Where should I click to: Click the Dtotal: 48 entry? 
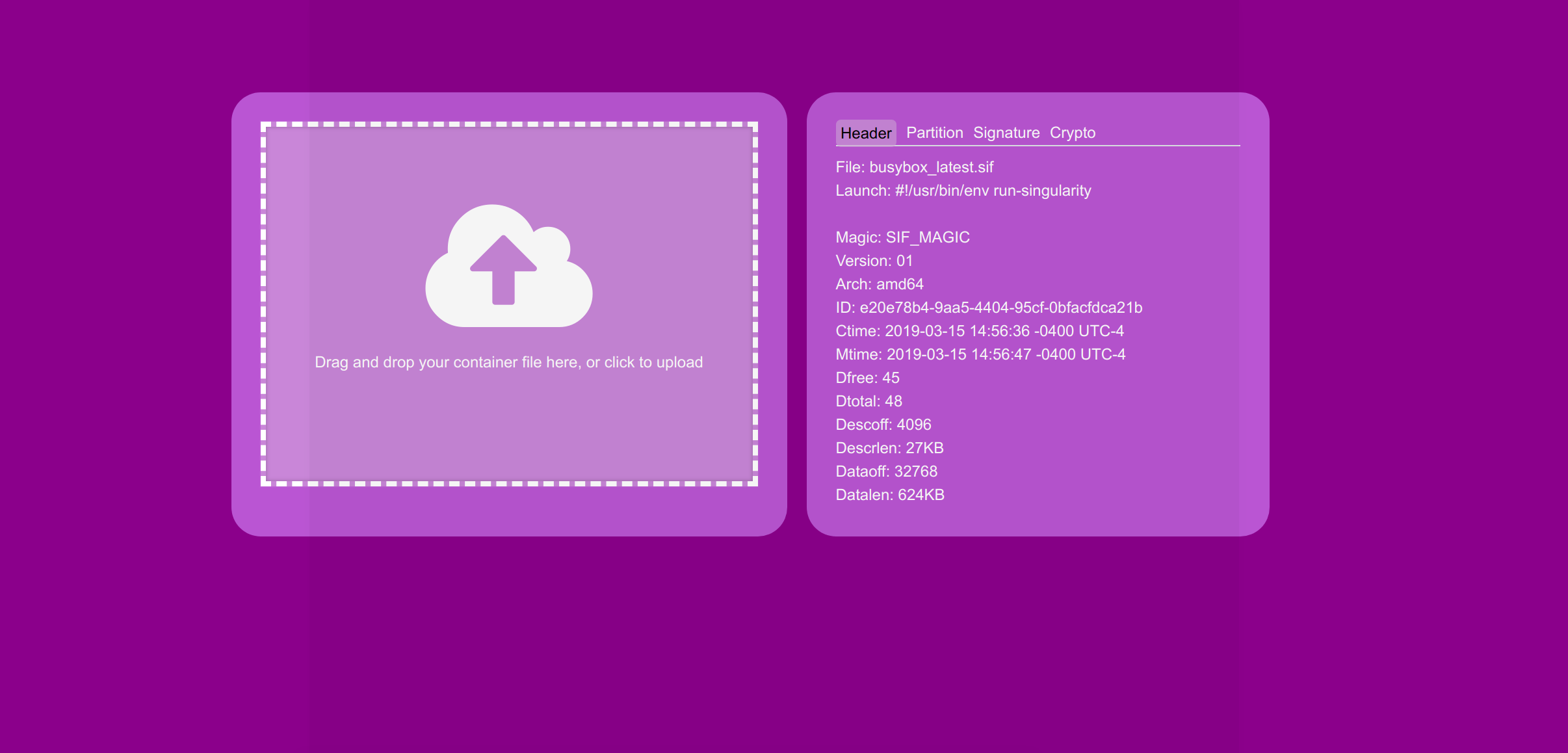(x=869, y=401)
